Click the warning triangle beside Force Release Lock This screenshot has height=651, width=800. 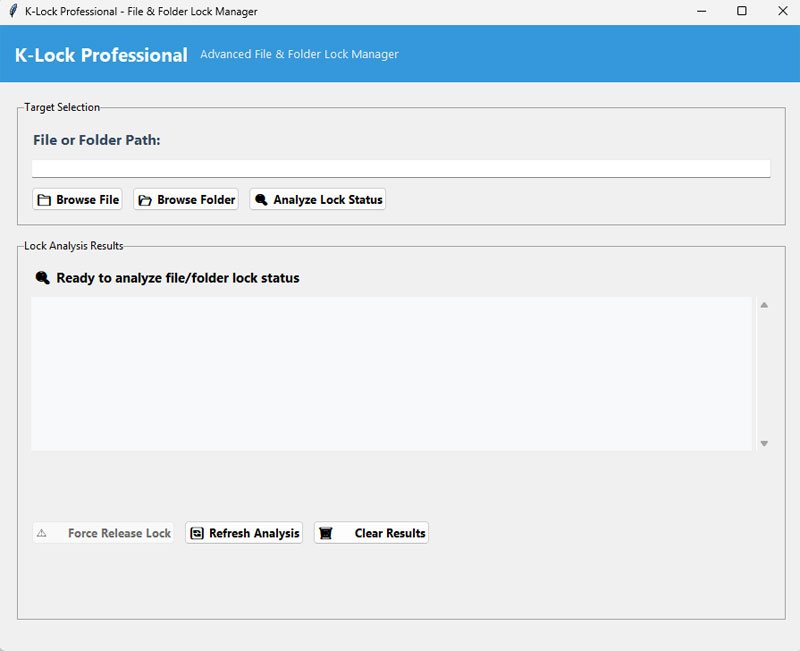click(x=41, y=533)
